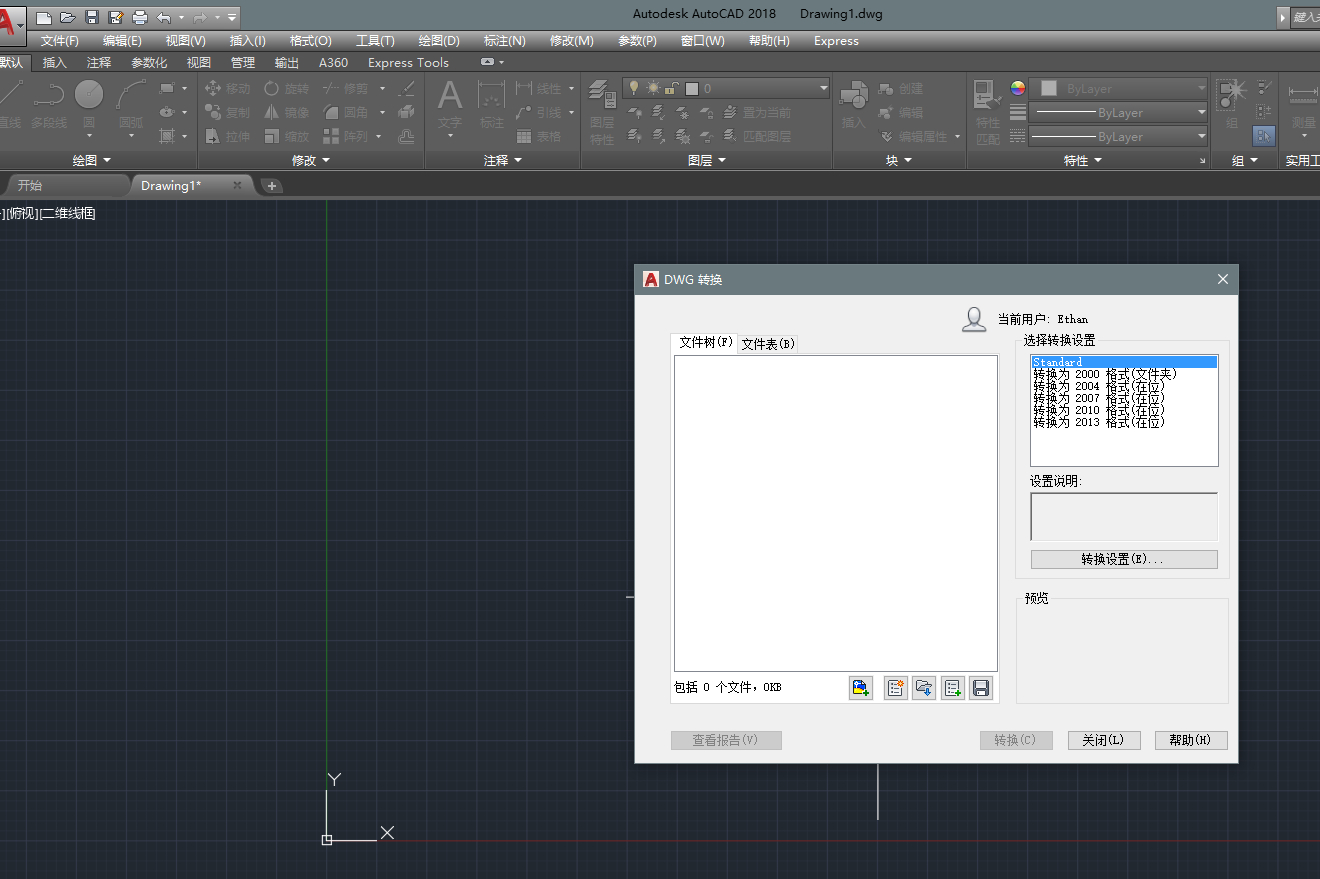The width and height of the screenshot is (1320, 879).
Task: Click the Add File icon in DWG dialog
Action: tap(861, 688)
